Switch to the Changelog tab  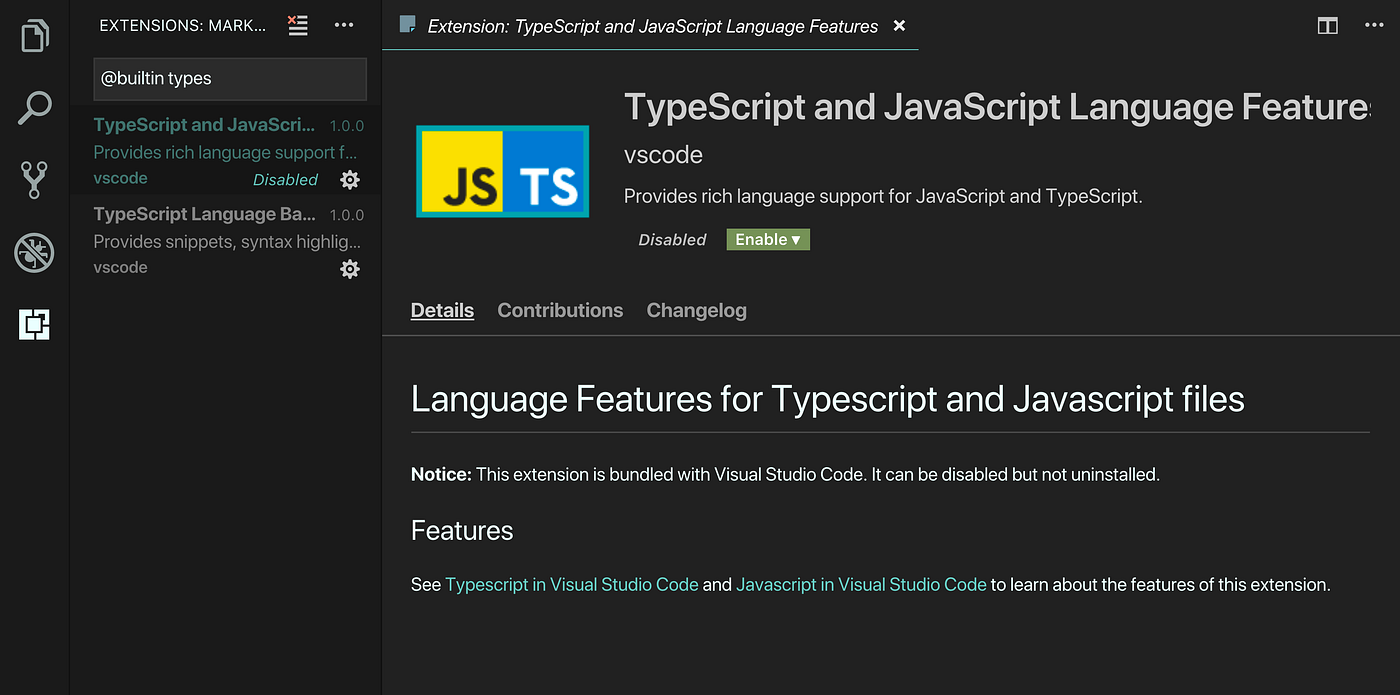696,310
